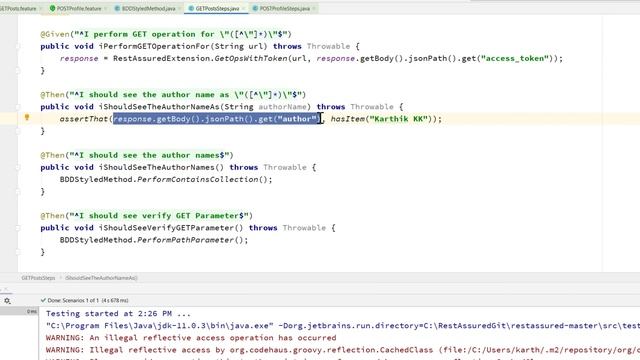
Task: Click the authorName parameter
Action: click(282, 107)
